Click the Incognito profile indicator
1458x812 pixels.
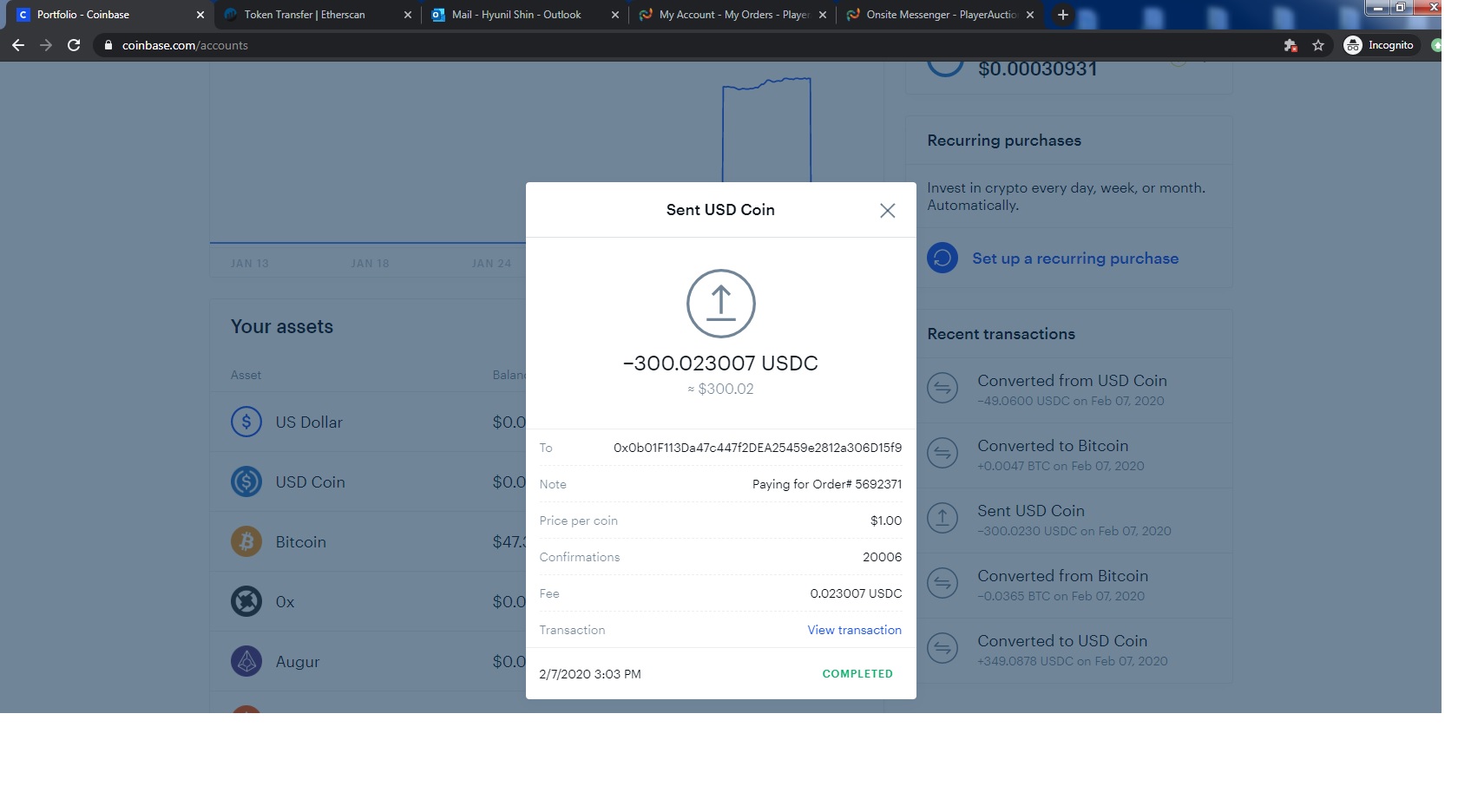(x=1379, y=45)
